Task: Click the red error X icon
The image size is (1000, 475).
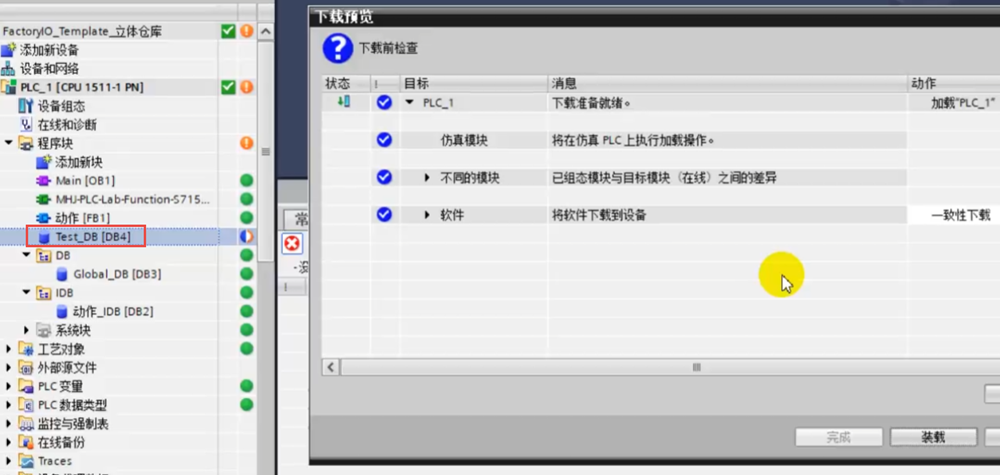Action: click(291, 244)
